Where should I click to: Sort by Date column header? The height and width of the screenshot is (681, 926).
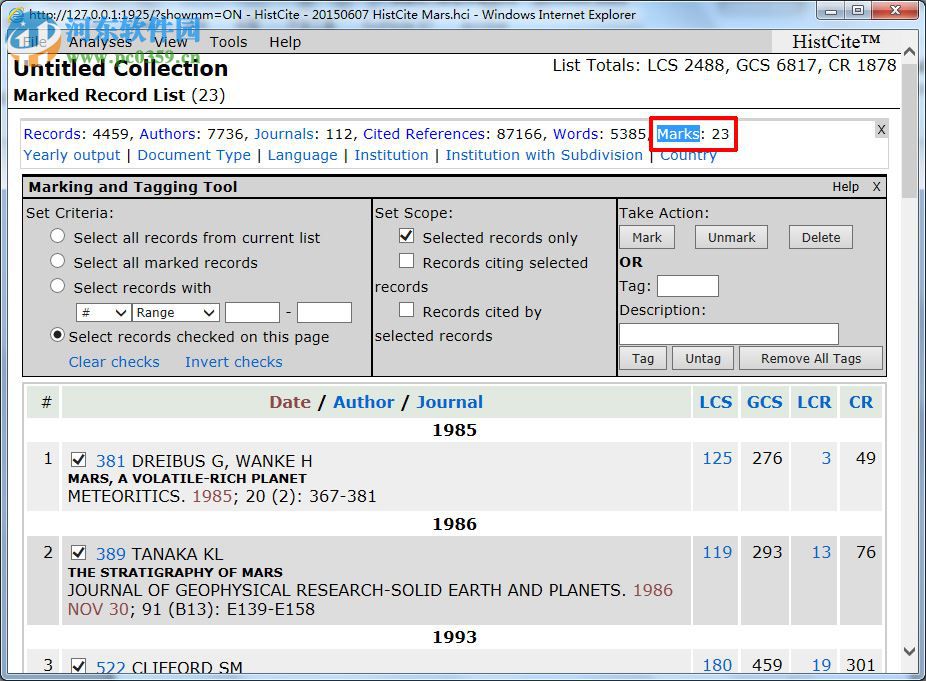[290, 402]
